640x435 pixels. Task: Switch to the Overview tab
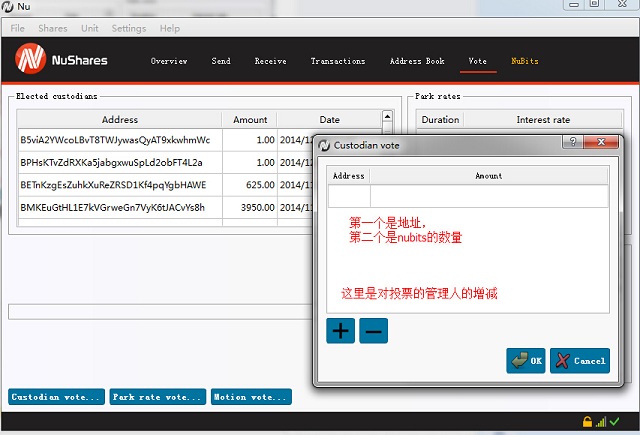point(169,61)
